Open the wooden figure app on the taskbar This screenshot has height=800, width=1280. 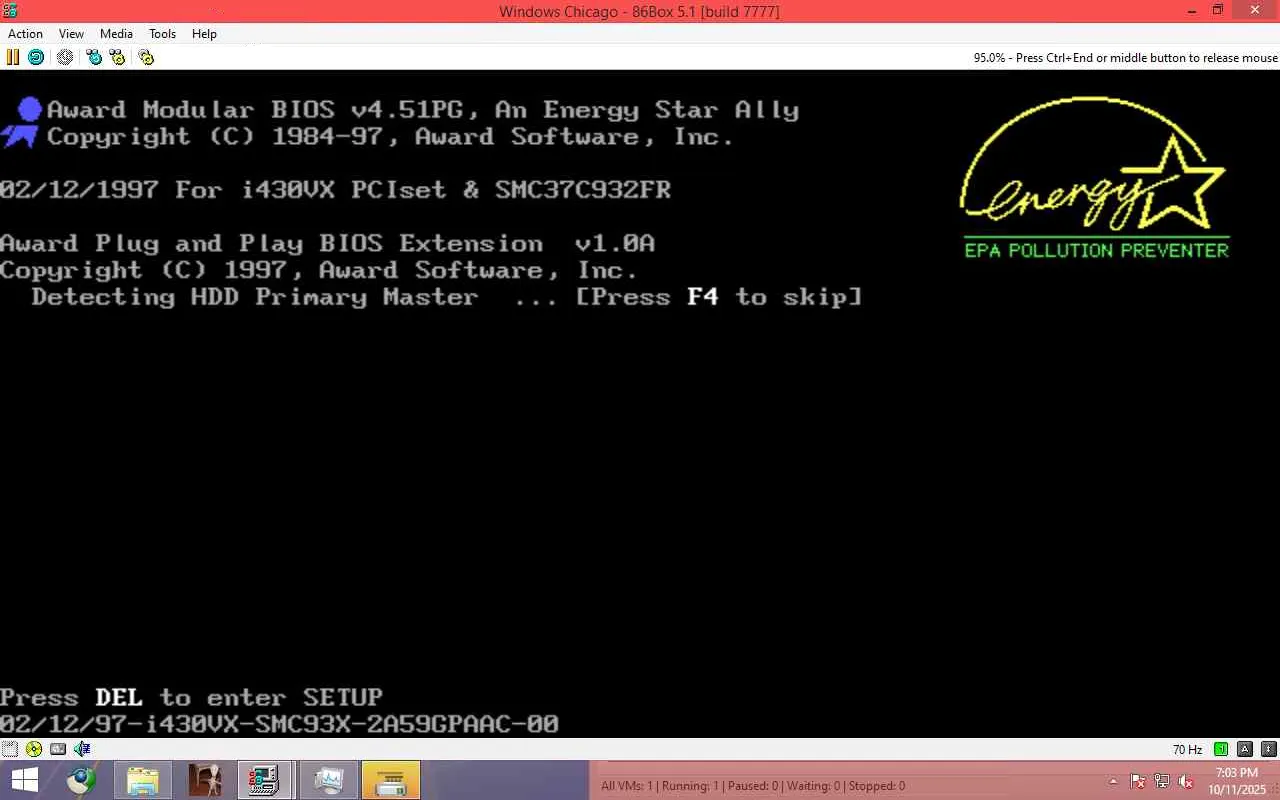(x=205, y=780)
